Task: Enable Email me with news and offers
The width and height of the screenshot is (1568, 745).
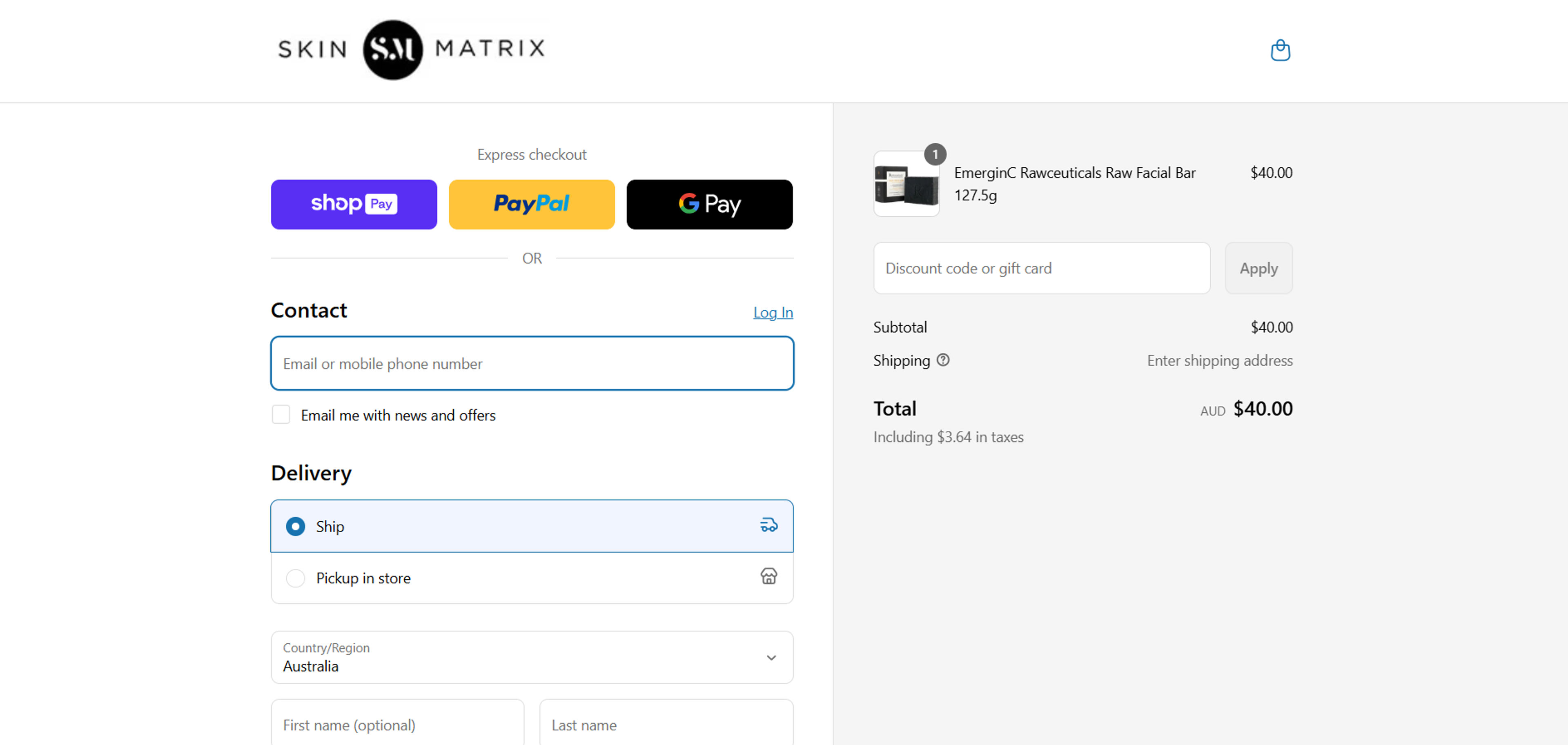Action: [x=281, y=414]
